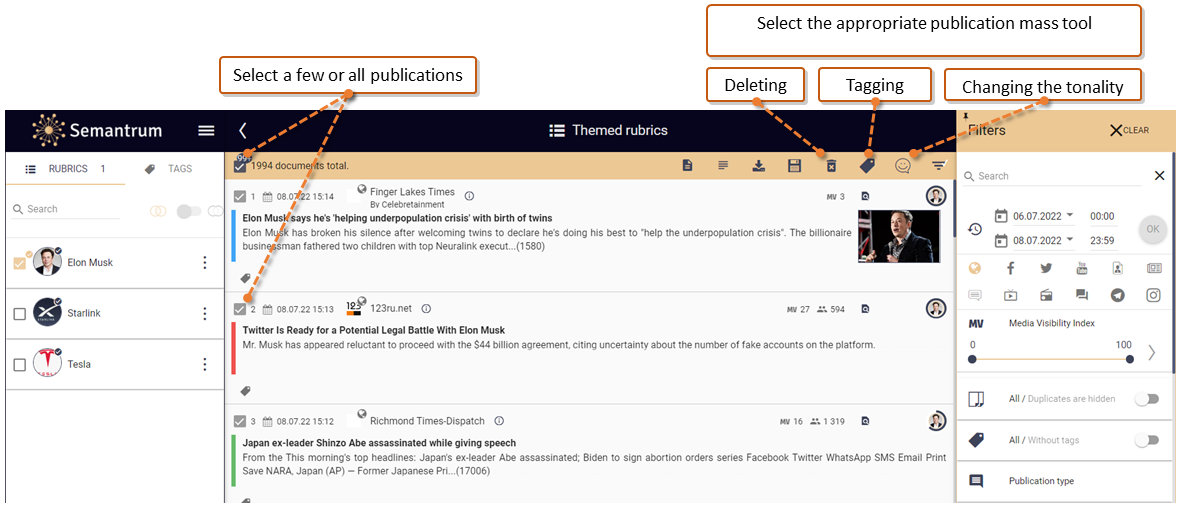This screenshot has width=1178, height=506.
Task: Uncheck publication 1 Finger Lakes Times
Action: [240, 197]
